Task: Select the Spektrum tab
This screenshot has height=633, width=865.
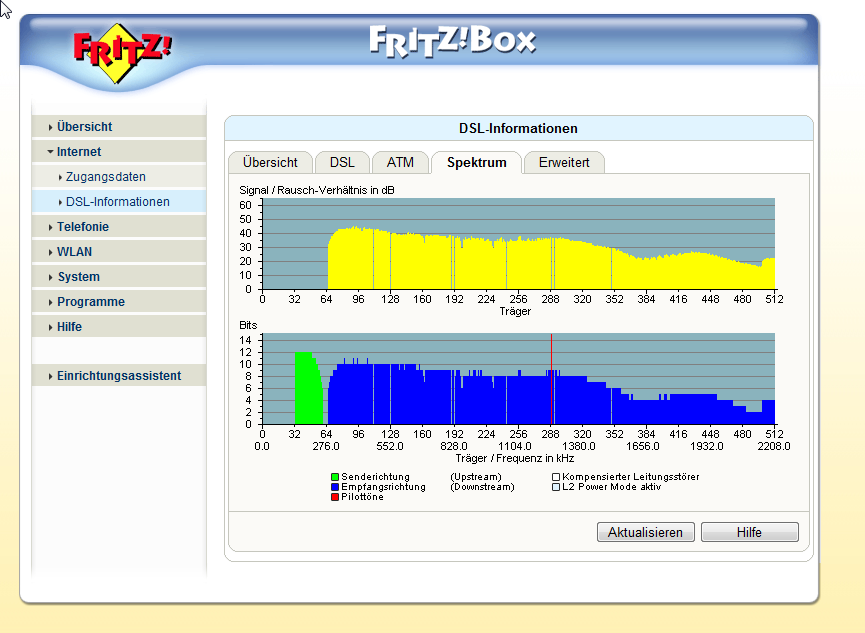Action: 477,162
